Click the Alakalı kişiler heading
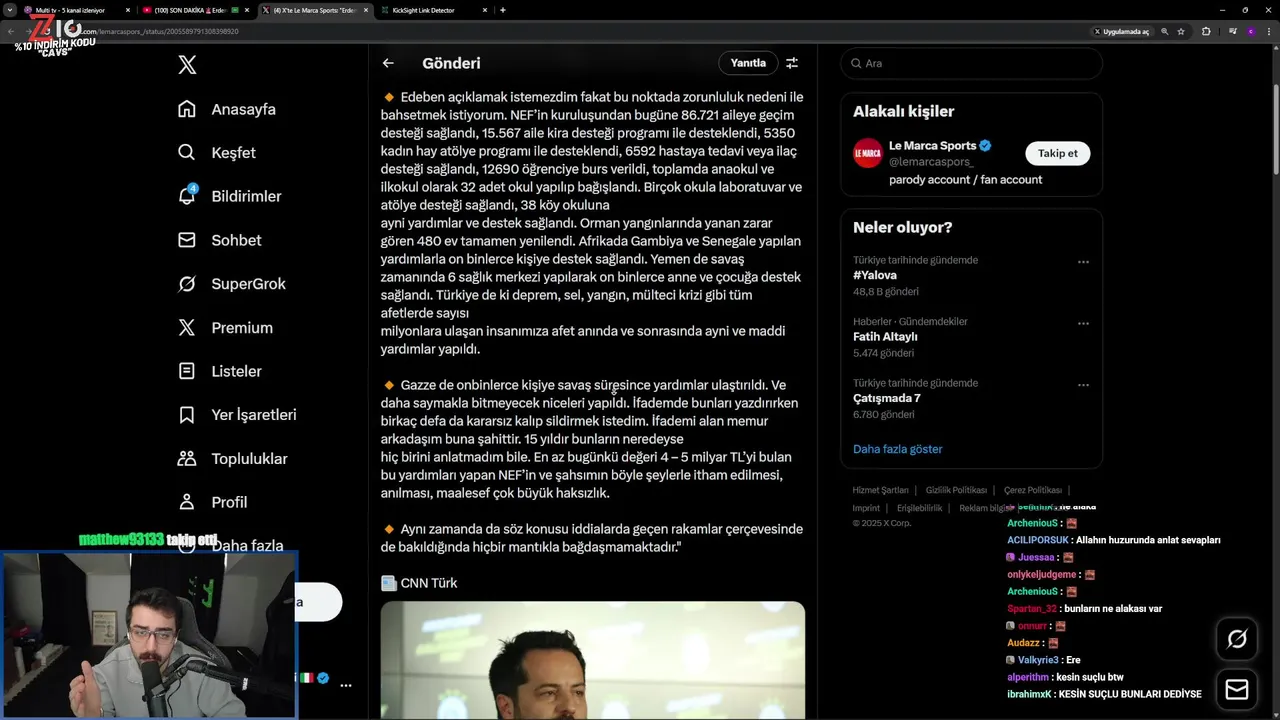This screenshot has height=720, width=1280. [x=903, y=111]
